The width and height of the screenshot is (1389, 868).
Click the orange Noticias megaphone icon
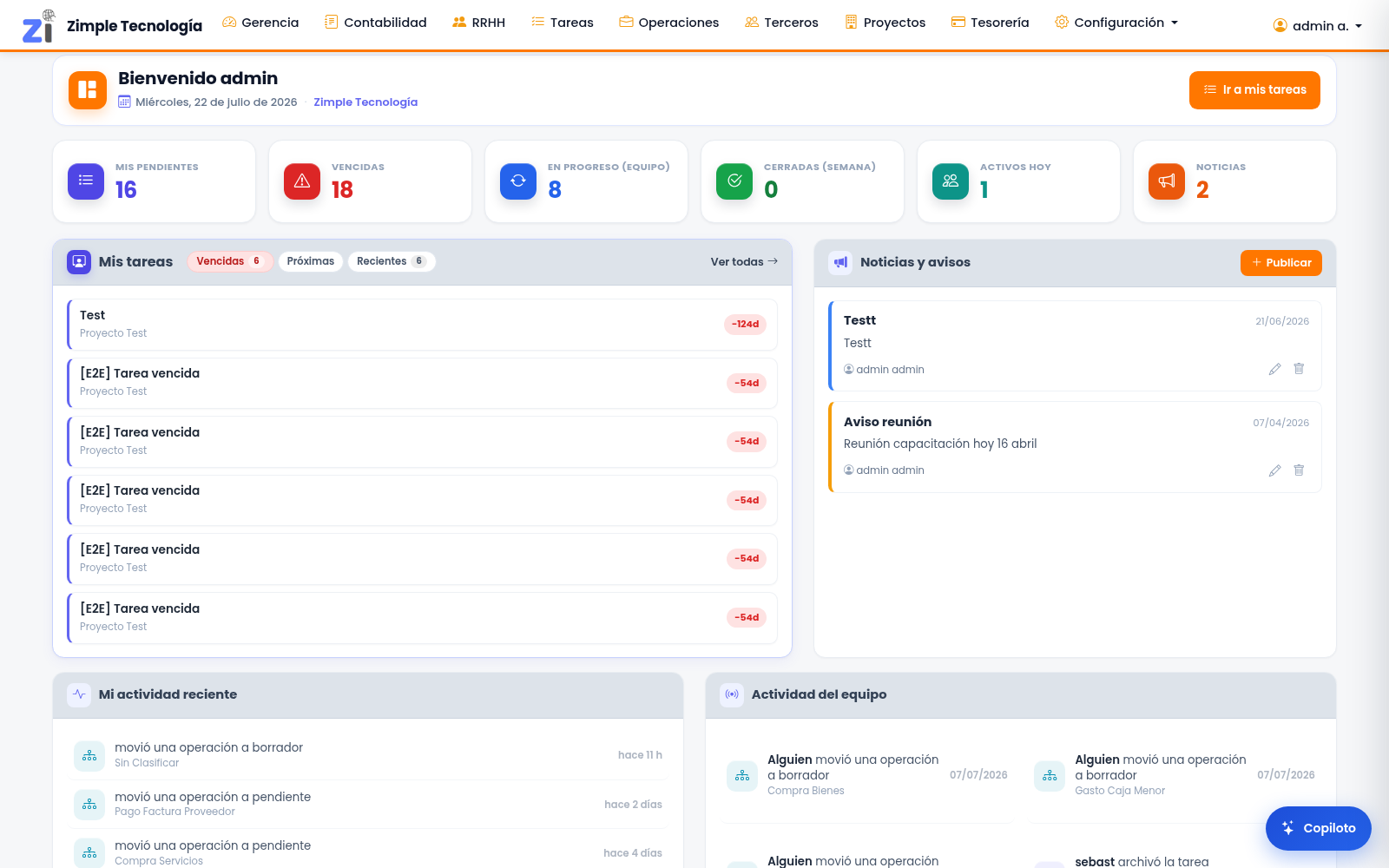1167,181
